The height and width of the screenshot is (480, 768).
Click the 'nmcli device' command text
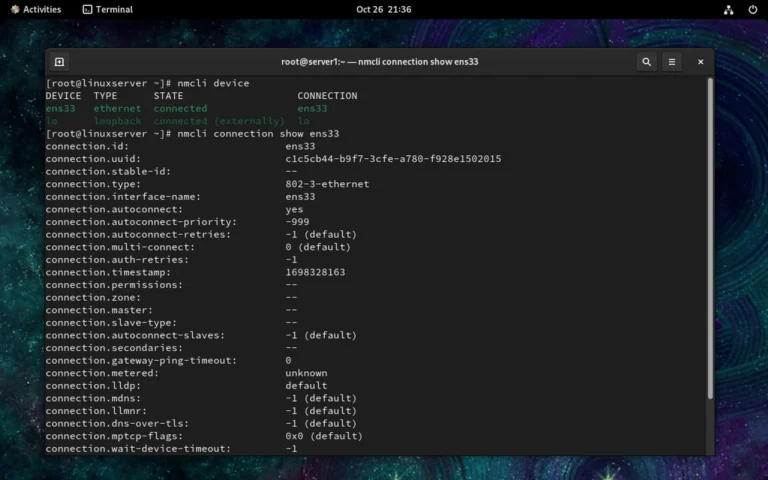pyautogui.click(x=213, y=83)
